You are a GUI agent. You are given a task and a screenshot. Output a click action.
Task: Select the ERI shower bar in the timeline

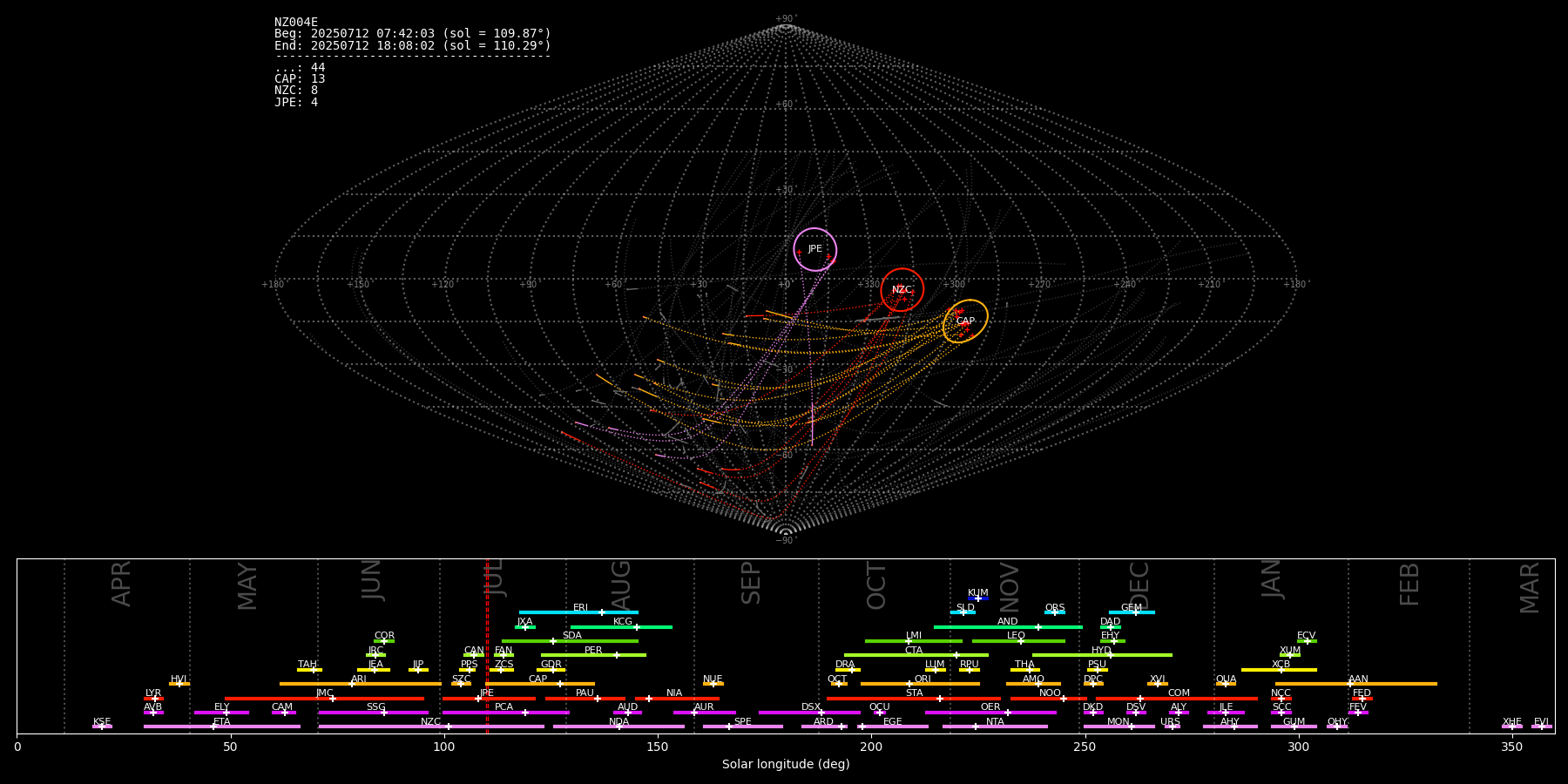(578, 612)
